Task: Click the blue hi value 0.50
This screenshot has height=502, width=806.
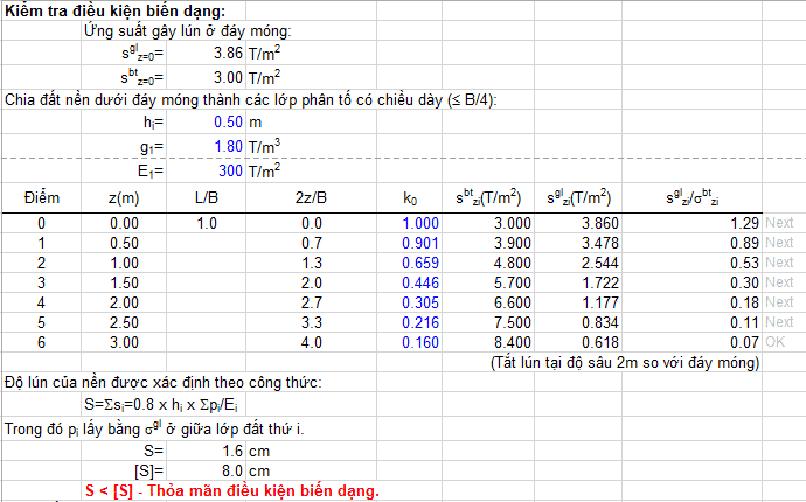Action: click(228, 122)
